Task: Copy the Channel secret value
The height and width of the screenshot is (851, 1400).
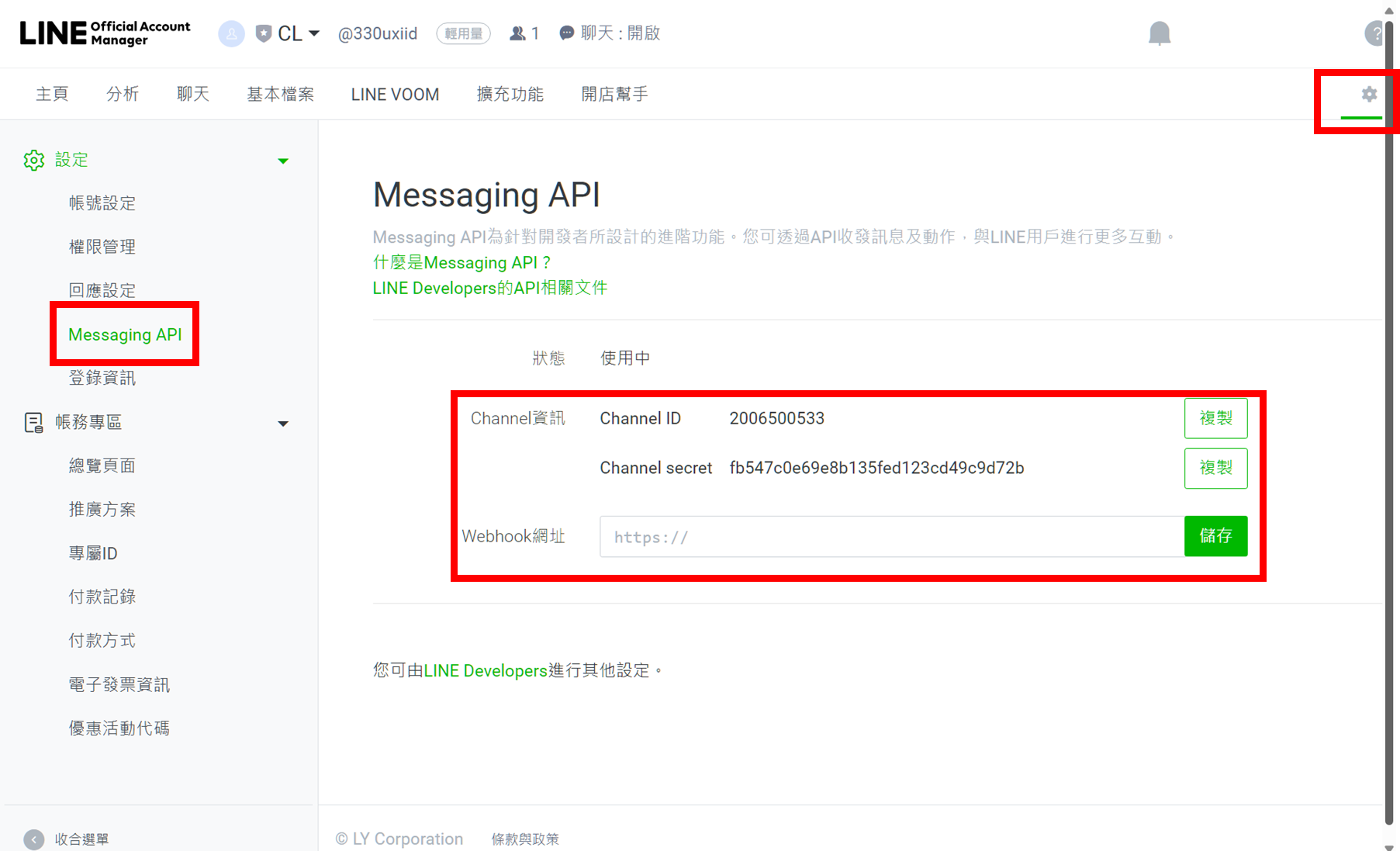Action: coord(1215,469)
